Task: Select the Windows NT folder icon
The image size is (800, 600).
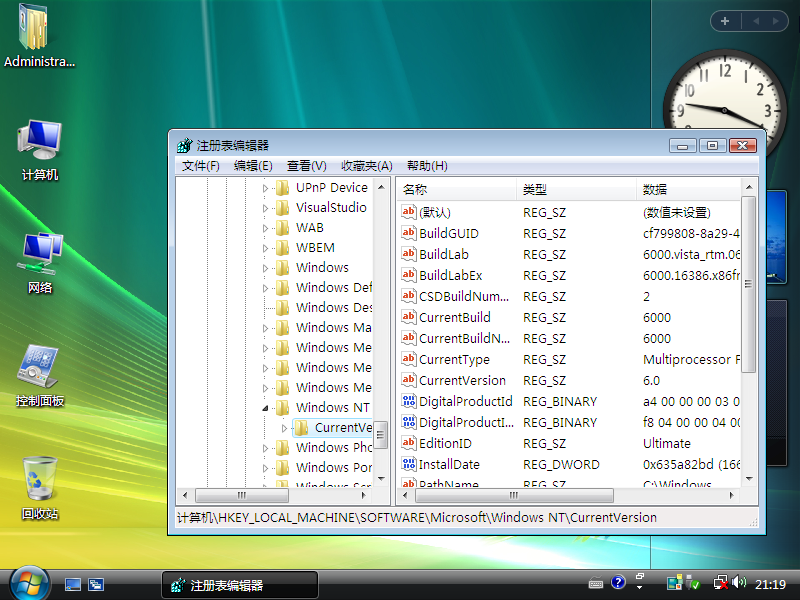Action: (283, 407)
